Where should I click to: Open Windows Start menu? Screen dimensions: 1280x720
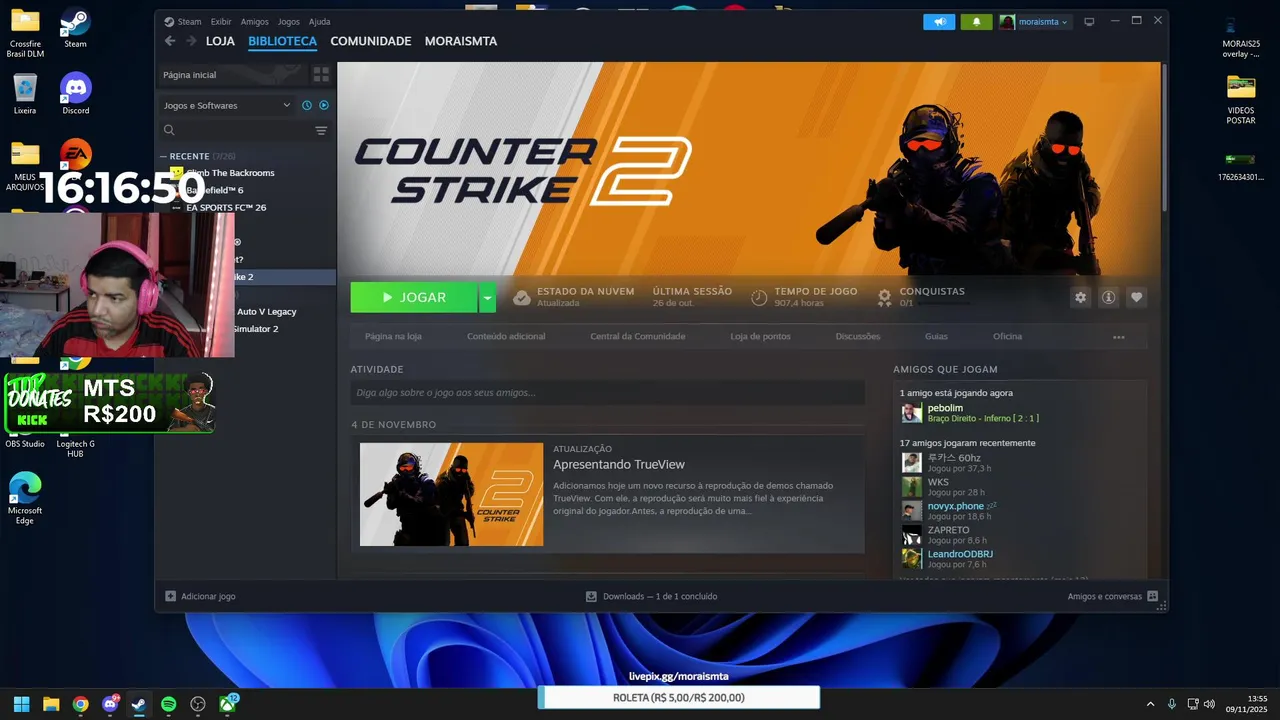pyautogui.click(x=21, y=704)
